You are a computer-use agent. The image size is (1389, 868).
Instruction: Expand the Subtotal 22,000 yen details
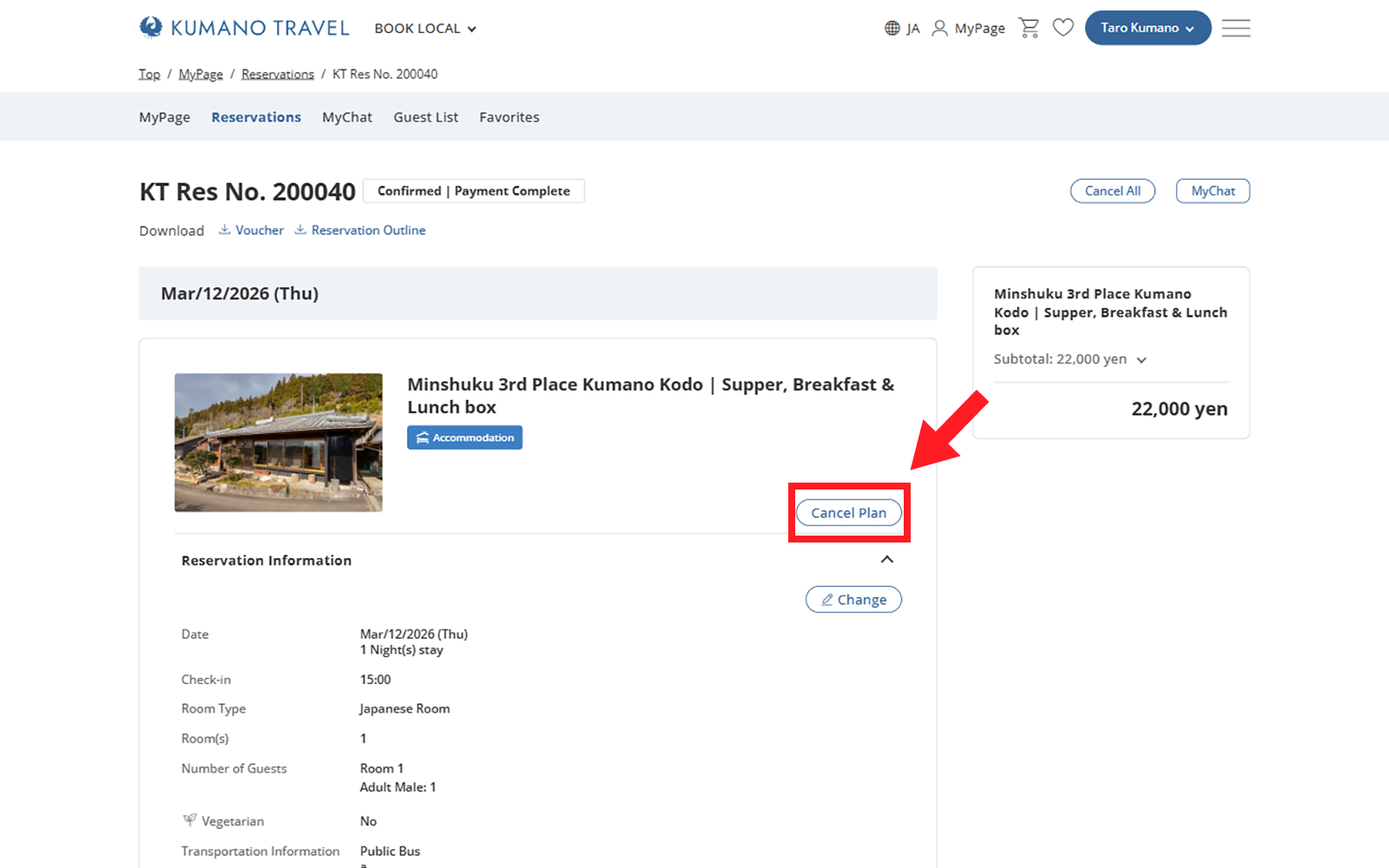pyautogui.click(x=1141, y=359)
